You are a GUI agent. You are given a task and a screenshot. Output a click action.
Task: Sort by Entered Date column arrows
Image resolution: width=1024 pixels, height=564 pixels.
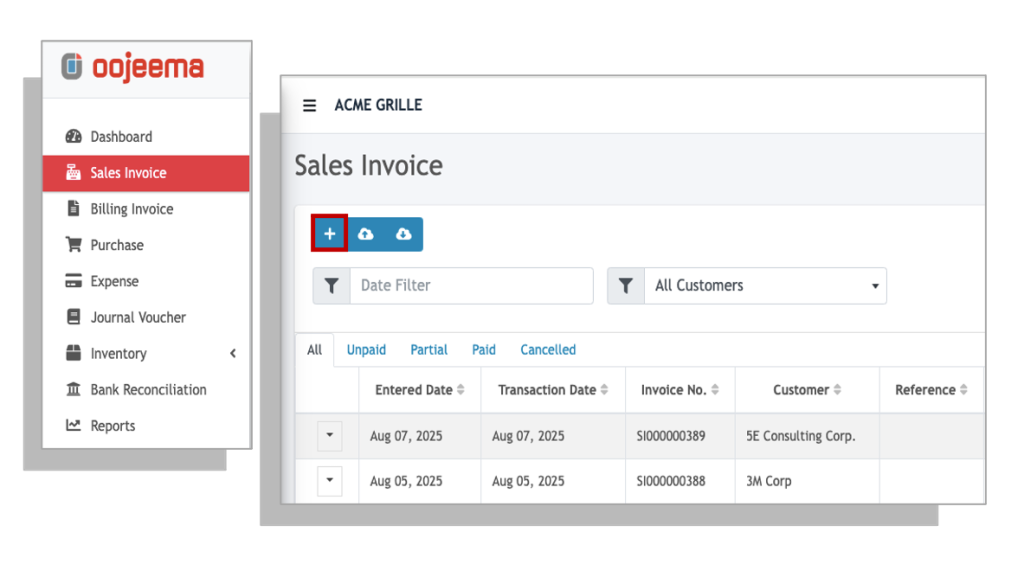pos(461,390)
